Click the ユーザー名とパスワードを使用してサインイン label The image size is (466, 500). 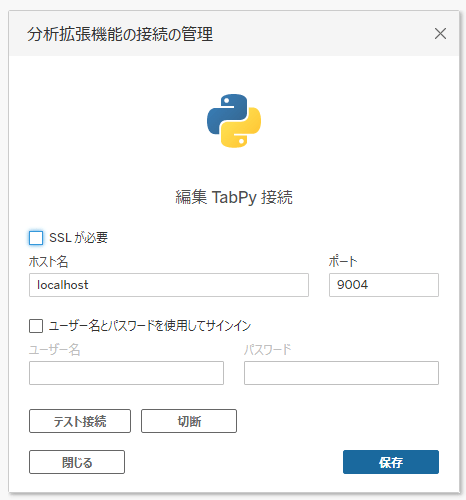click(150, 326)
